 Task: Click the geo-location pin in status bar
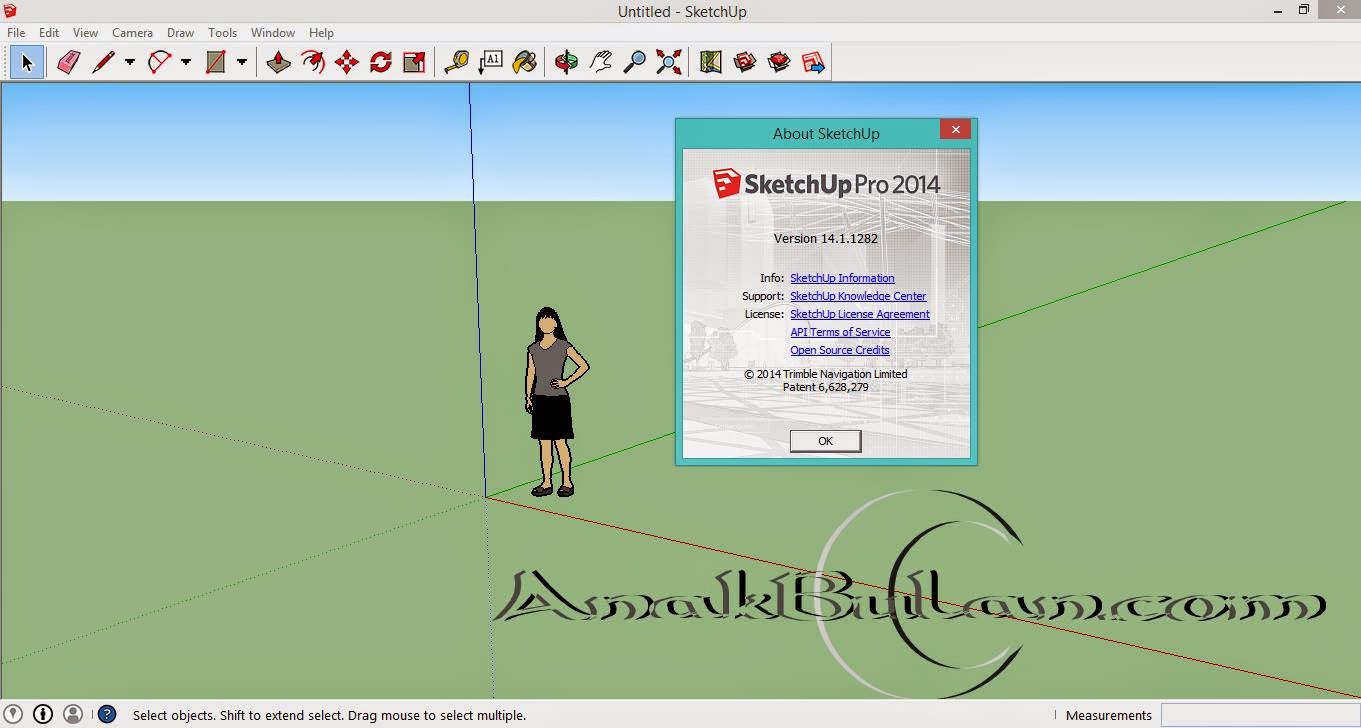(x=14, y=714)
